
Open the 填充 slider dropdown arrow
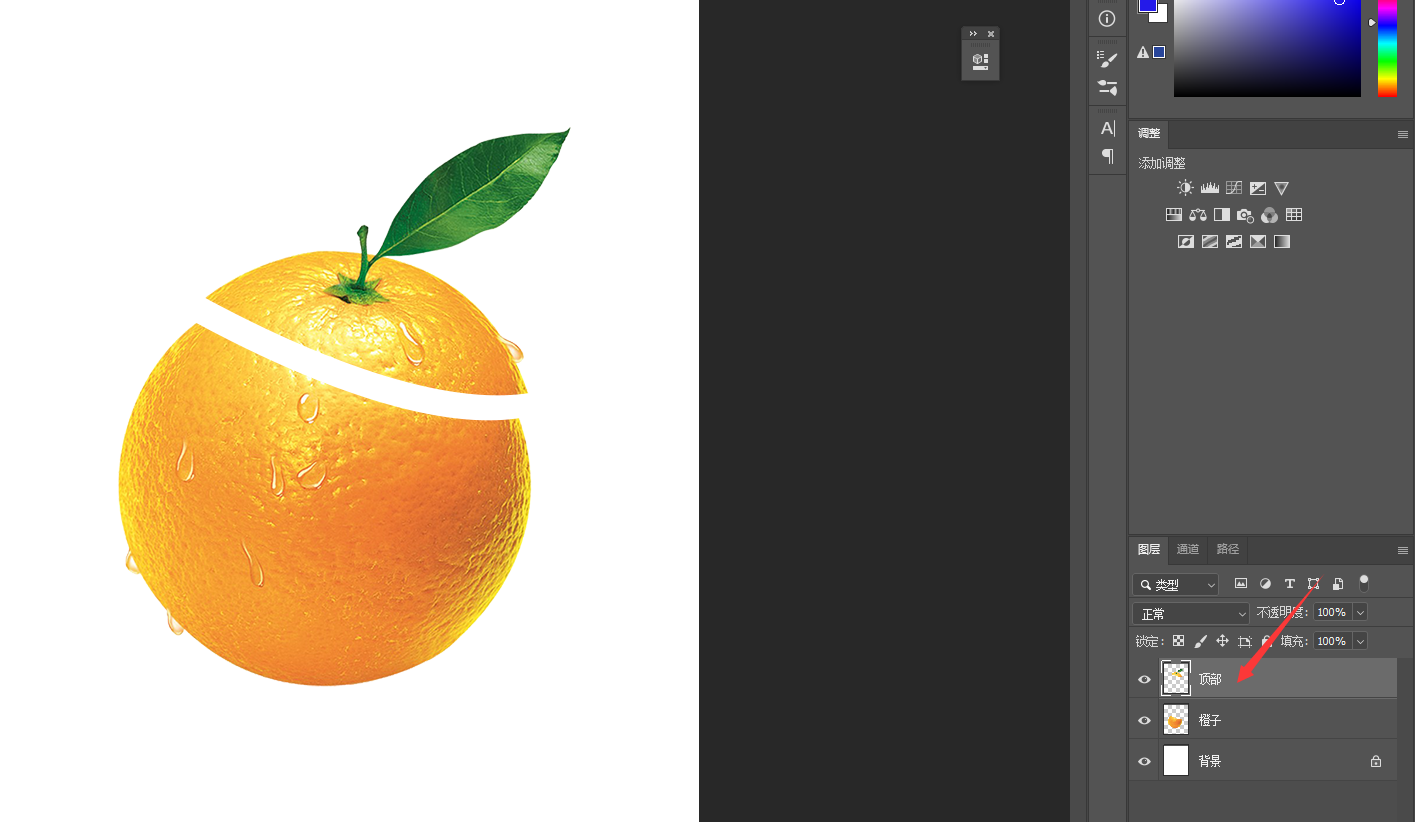coord(1360,641)
